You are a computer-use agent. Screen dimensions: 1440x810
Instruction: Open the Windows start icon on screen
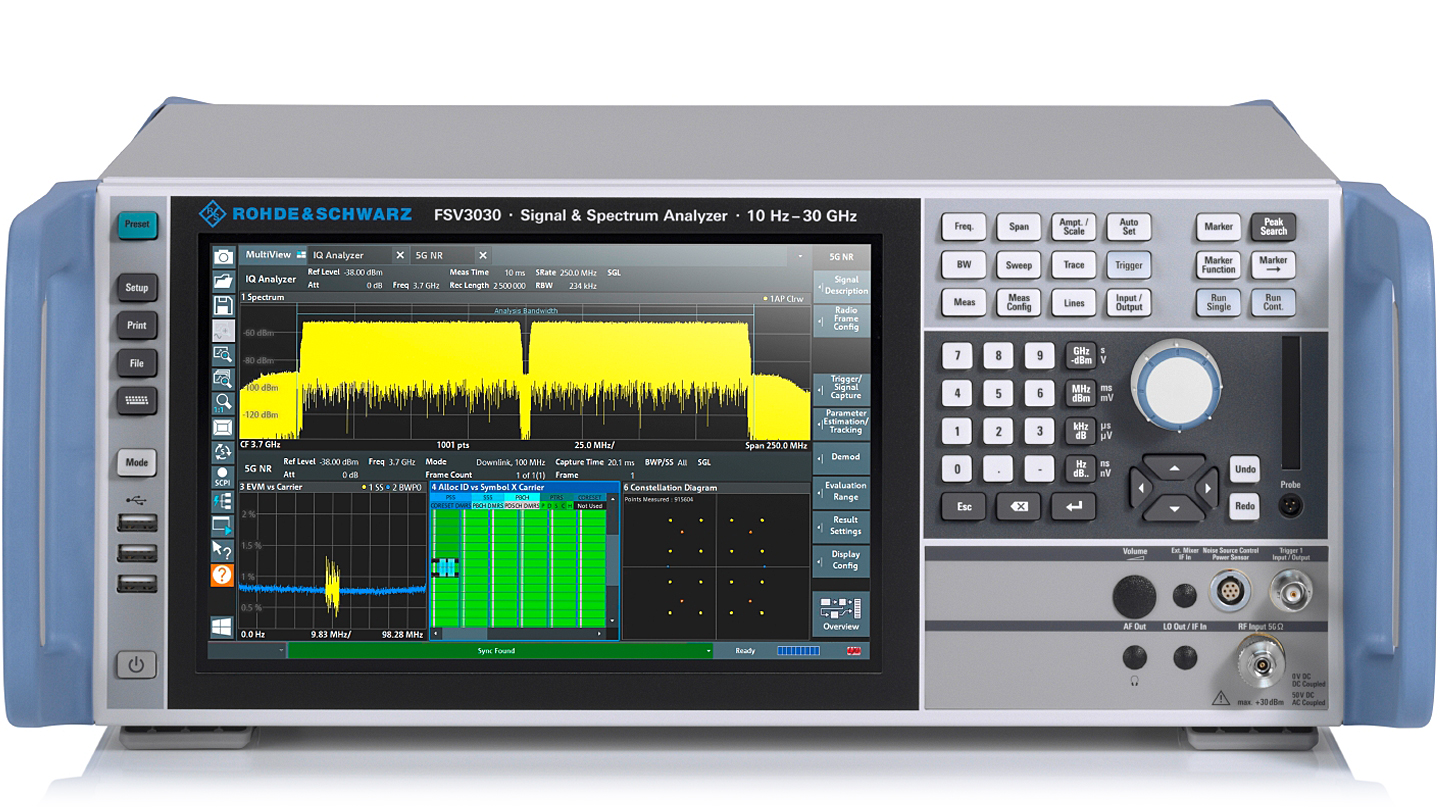[x=222, y=626]
